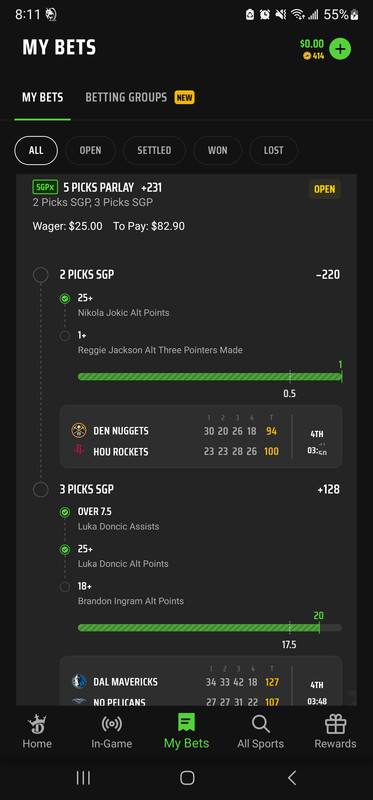
Task: Filter bets by Won
Action: [217, 151]
